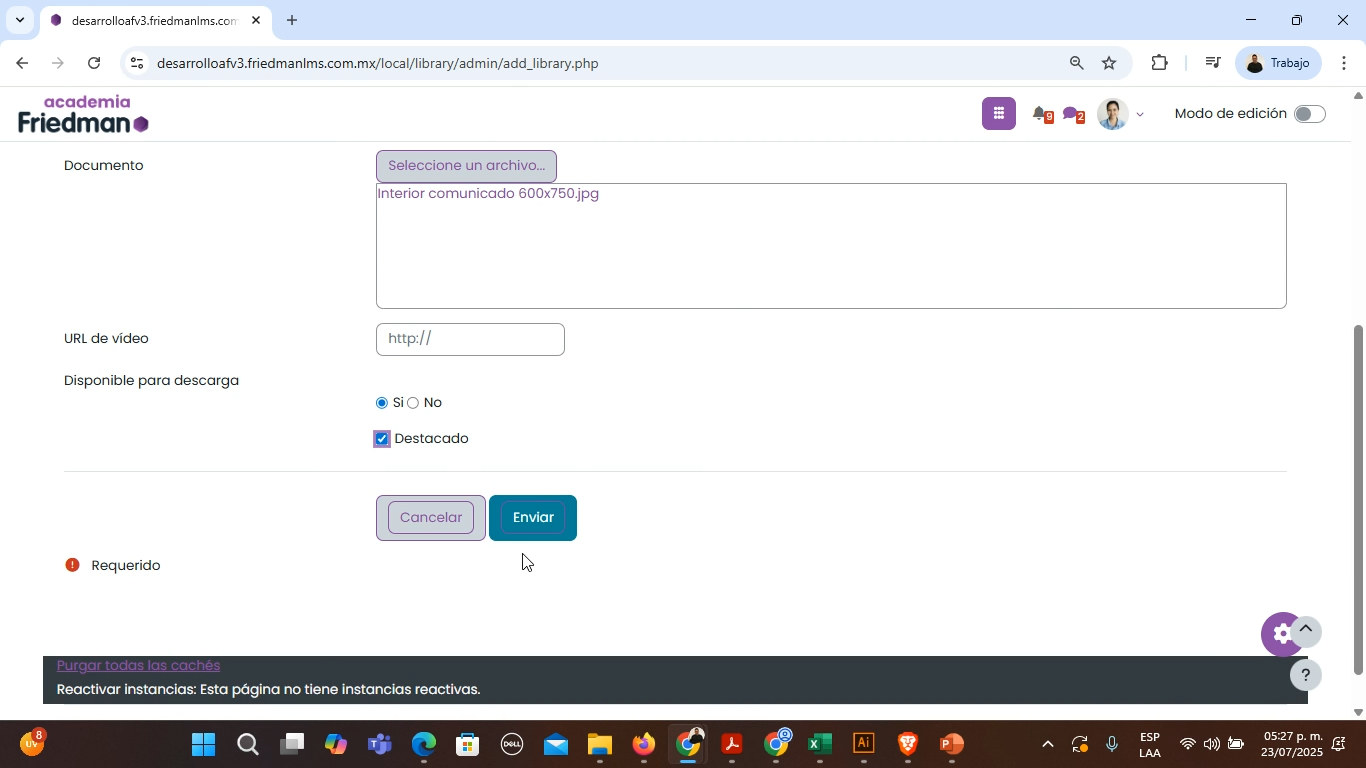Click Seleccione un archivo button
This screenshot has width=1366, height=768.
[466, 166]
